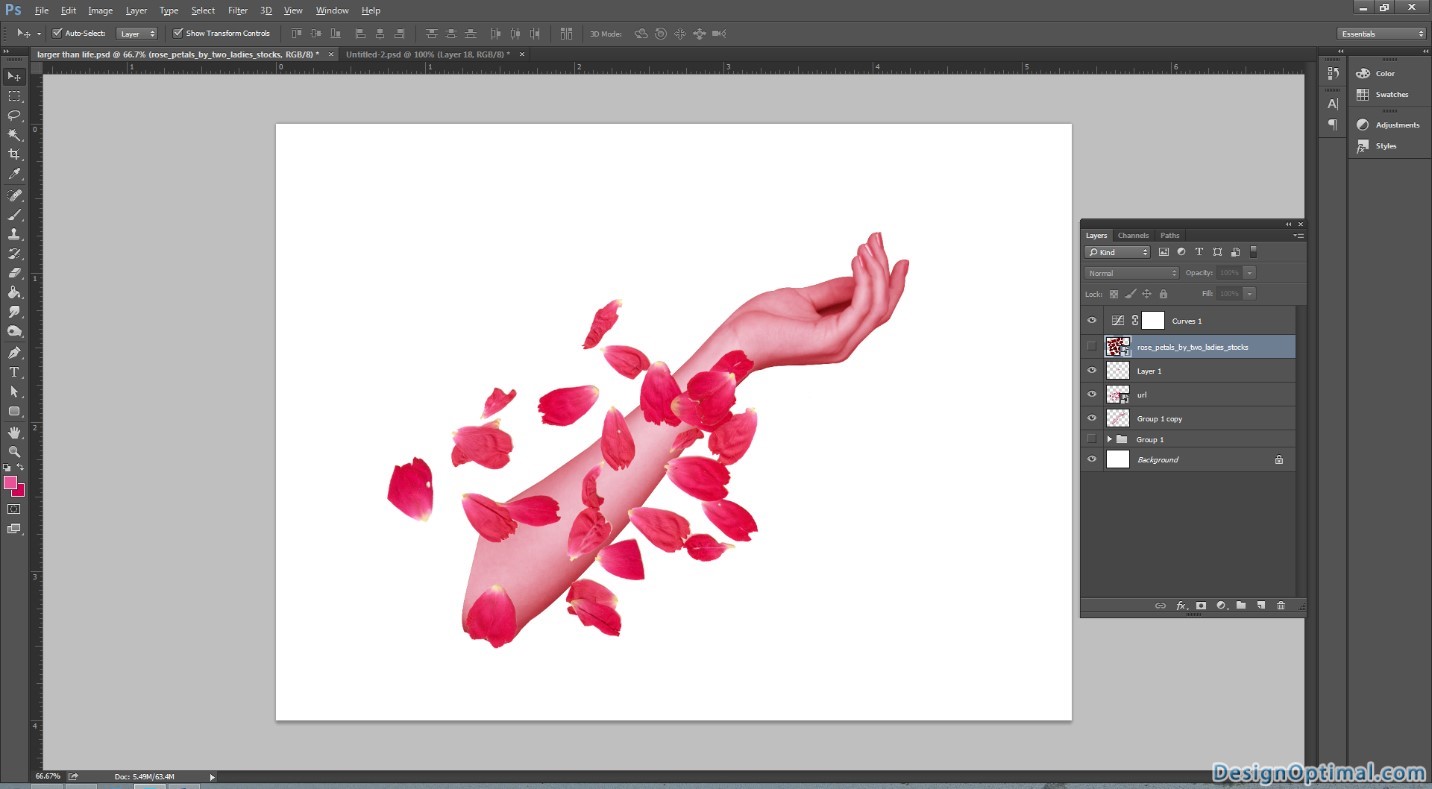This screenshot has width=1432, height=789.
Task: Select the History Brush tool
Action: click(x=14, y=253)
